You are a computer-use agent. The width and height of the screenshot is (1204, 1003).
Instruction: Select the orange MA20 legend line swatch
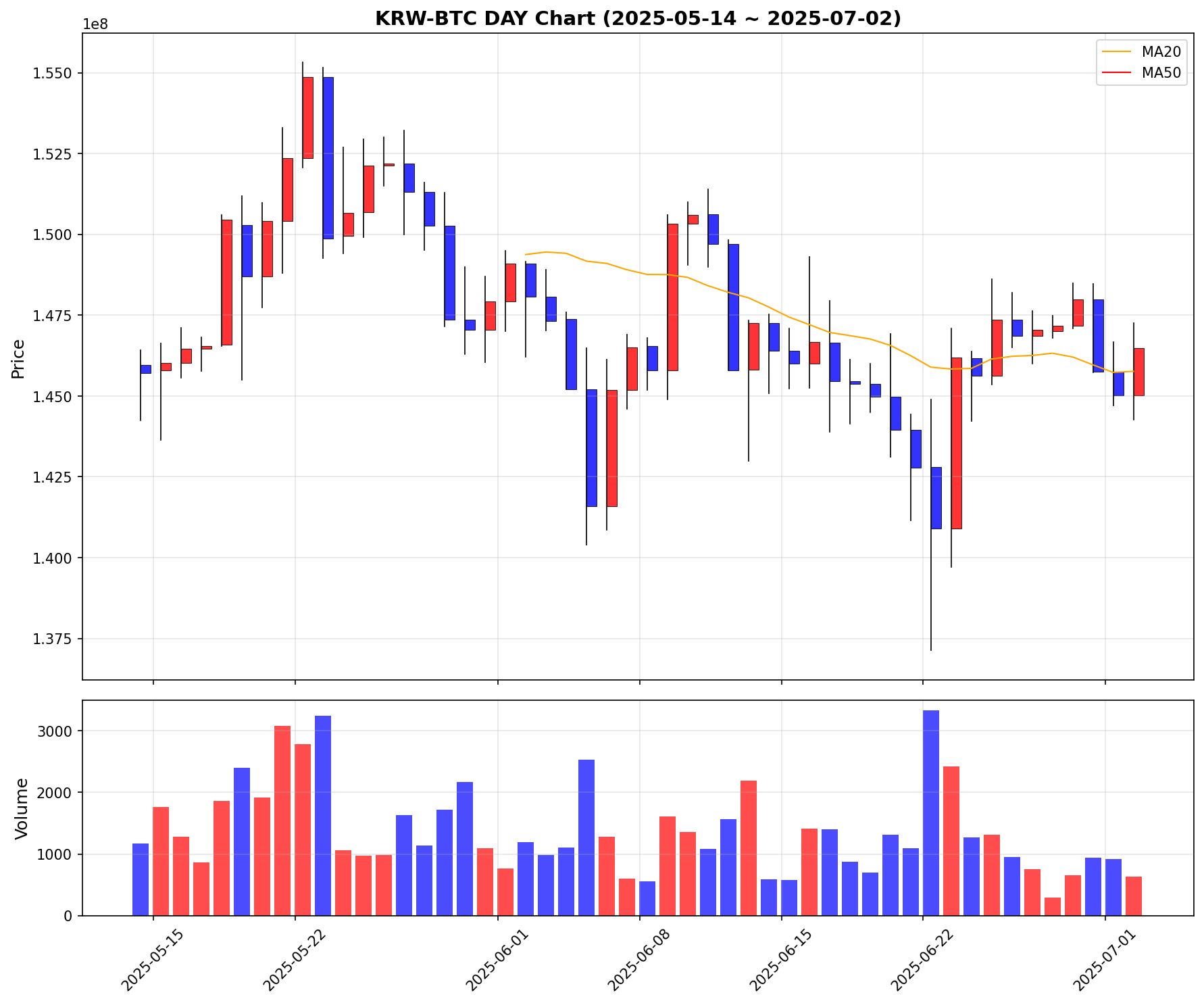pyautogui.click(x=1115, y=52)
